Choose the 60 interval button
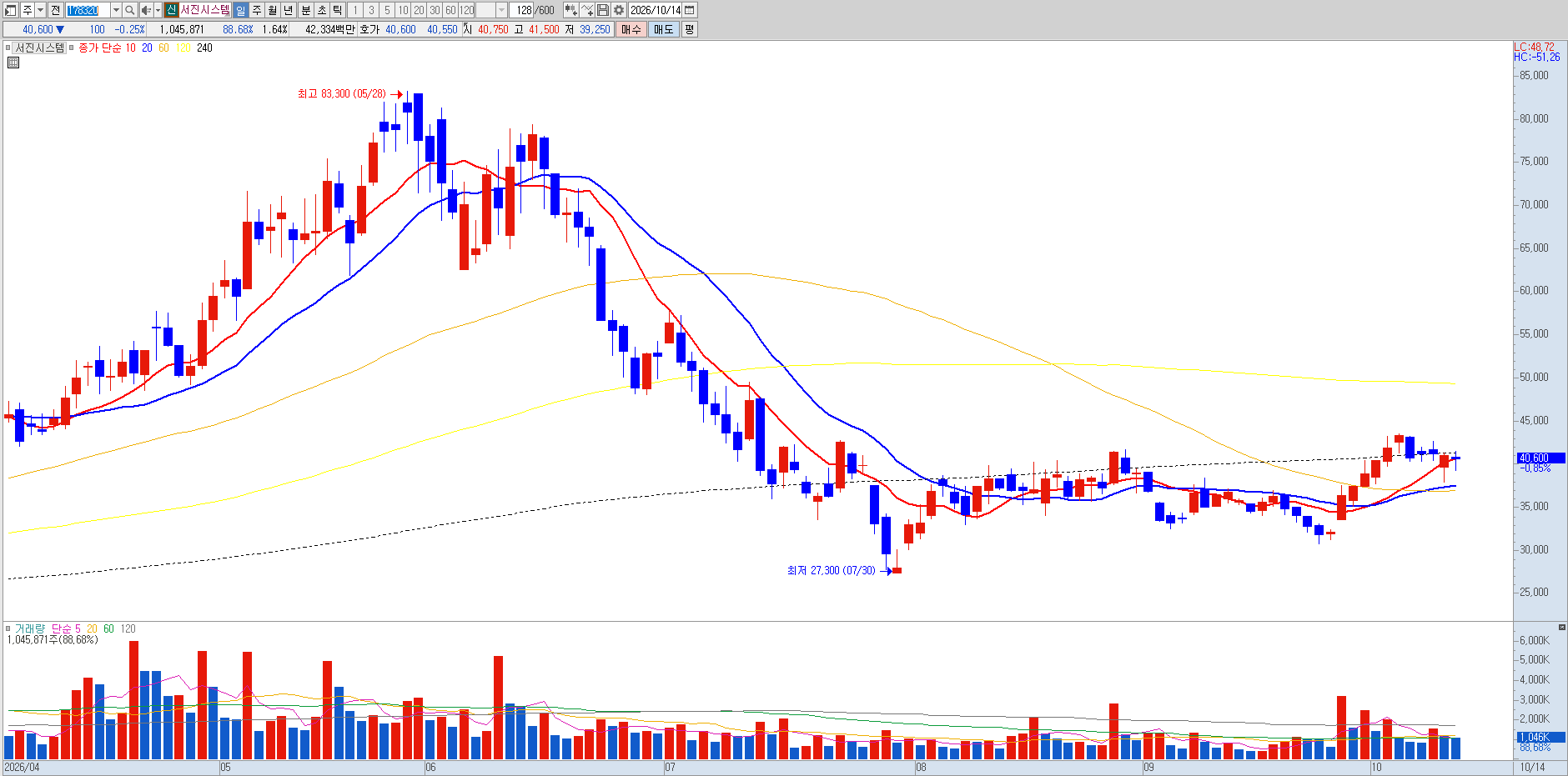1568x776 pixels. 450,10
